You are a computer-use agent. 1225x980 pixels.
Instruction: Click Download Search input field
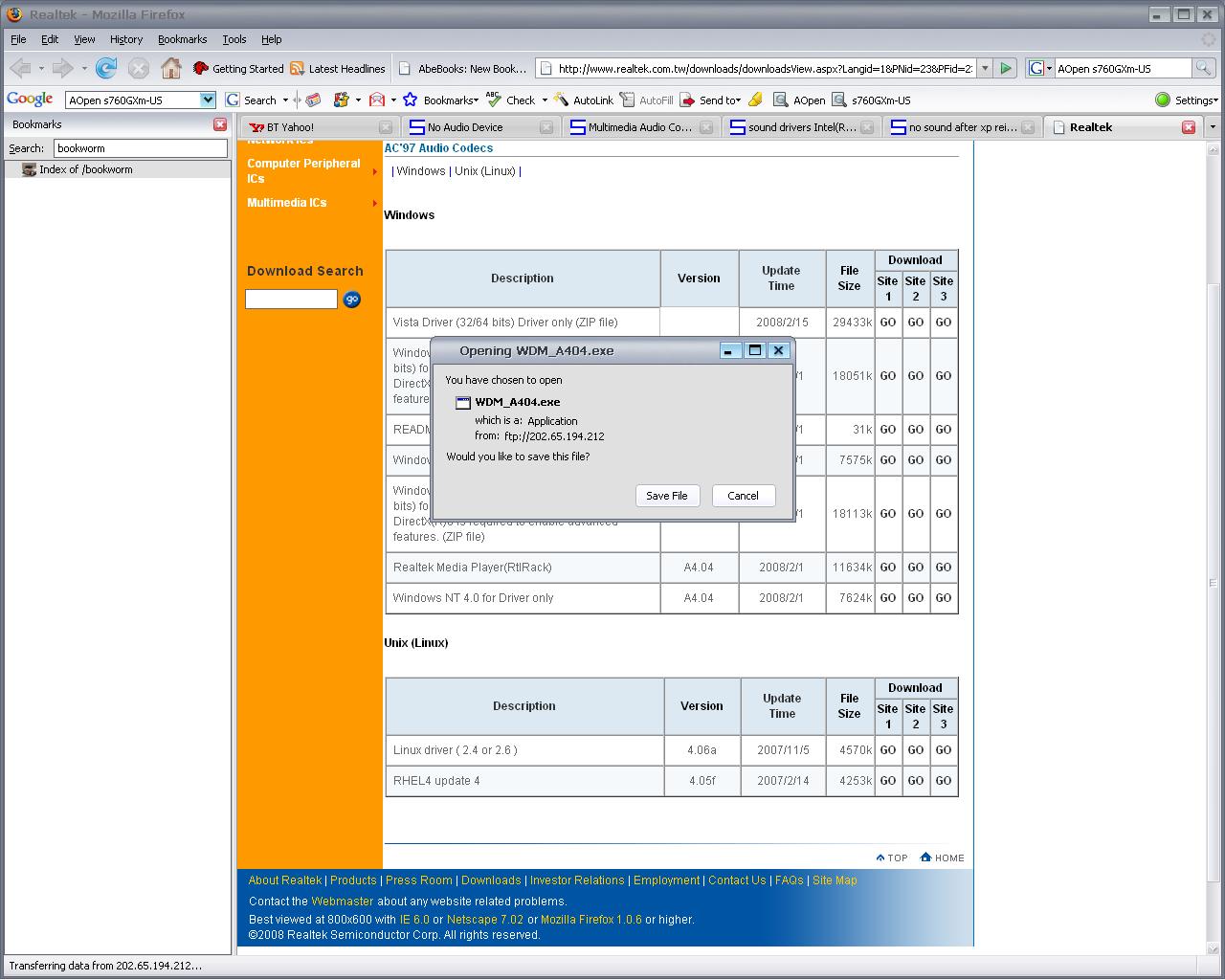[x=291, y=300]
